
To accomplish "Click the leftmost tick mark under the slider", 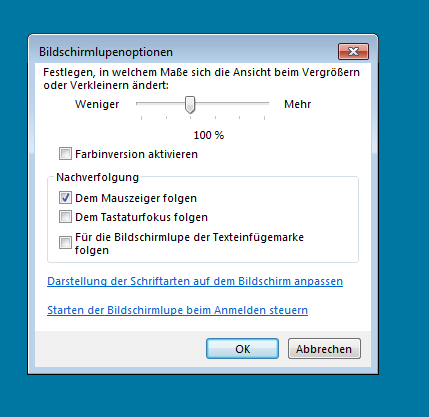I will click(x=142, y=118).
